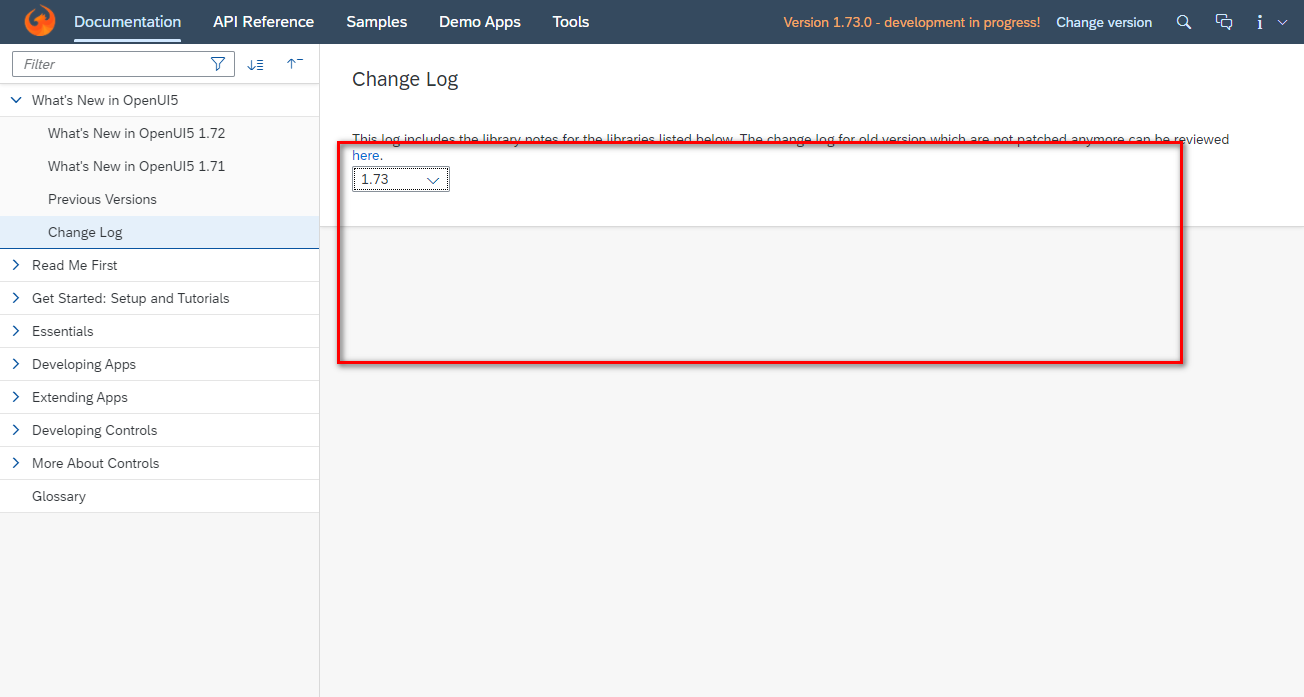Viewport: 1304px width, 697px height.
Task: Click Developing Apps label
Action: pos(84,364)
